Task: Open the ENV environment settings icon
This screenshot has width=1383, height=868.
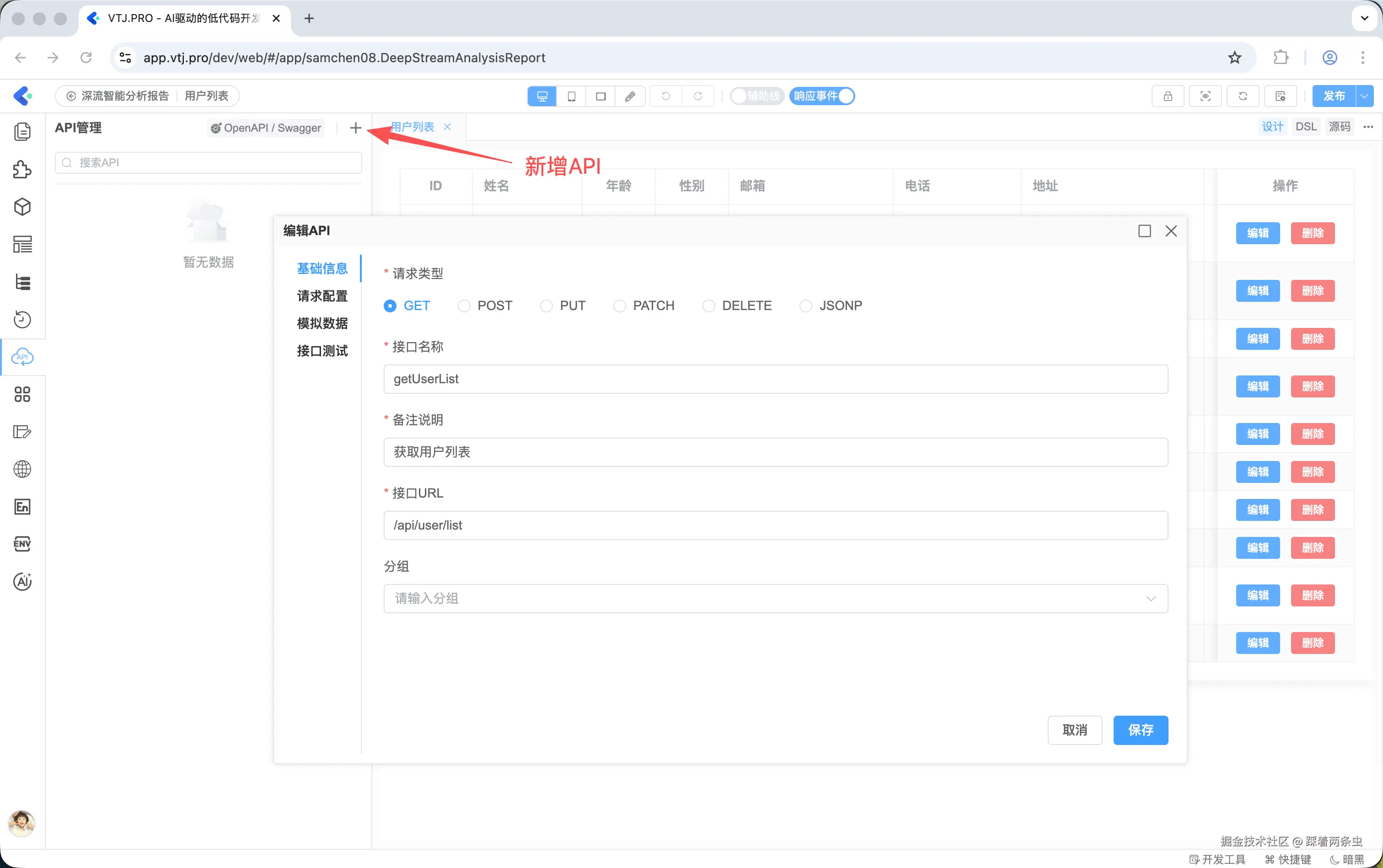Action: (x=22, y=544)
